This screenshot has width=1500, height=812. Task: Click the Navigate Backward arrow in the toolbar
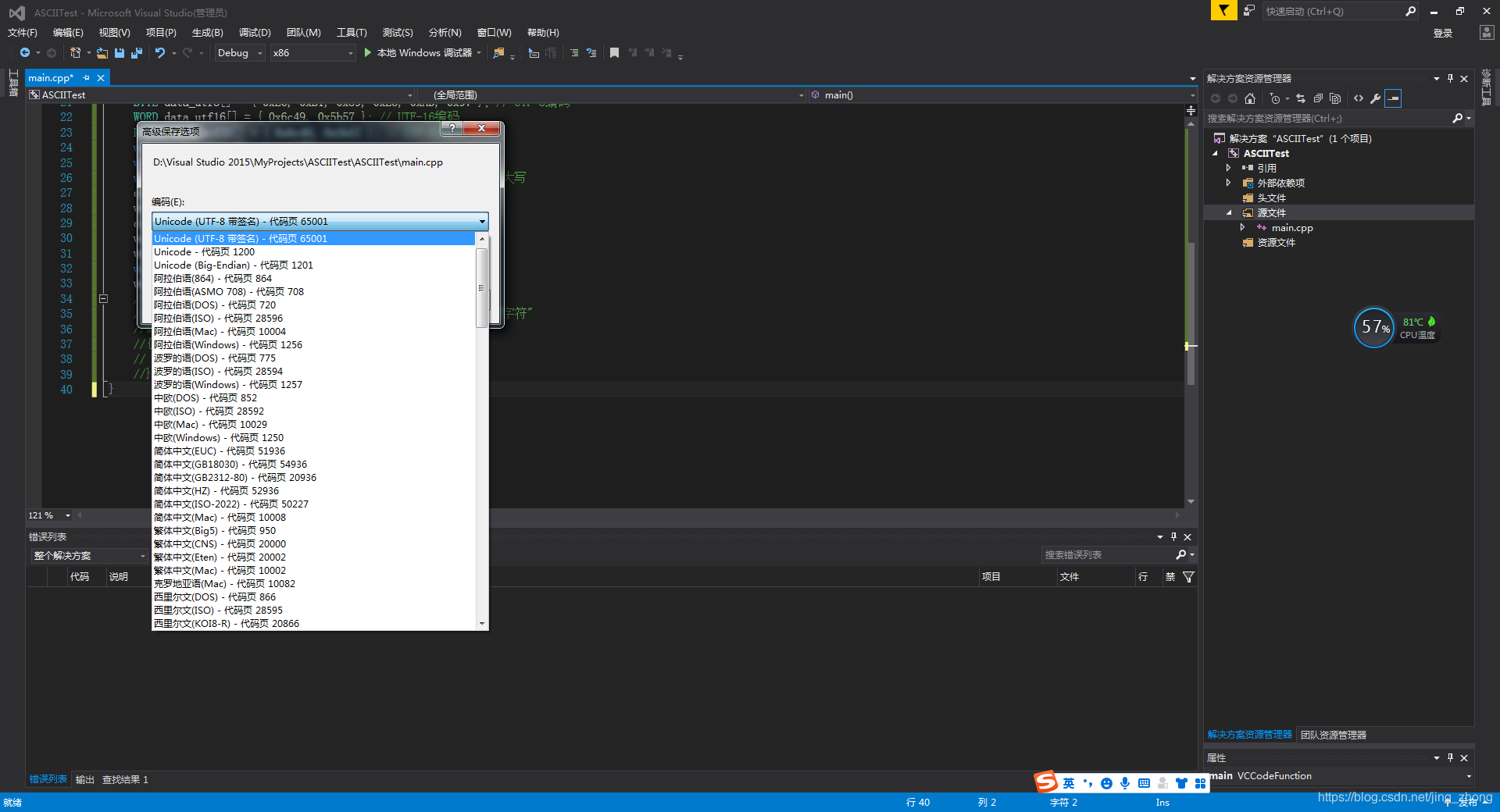point(25,53)
